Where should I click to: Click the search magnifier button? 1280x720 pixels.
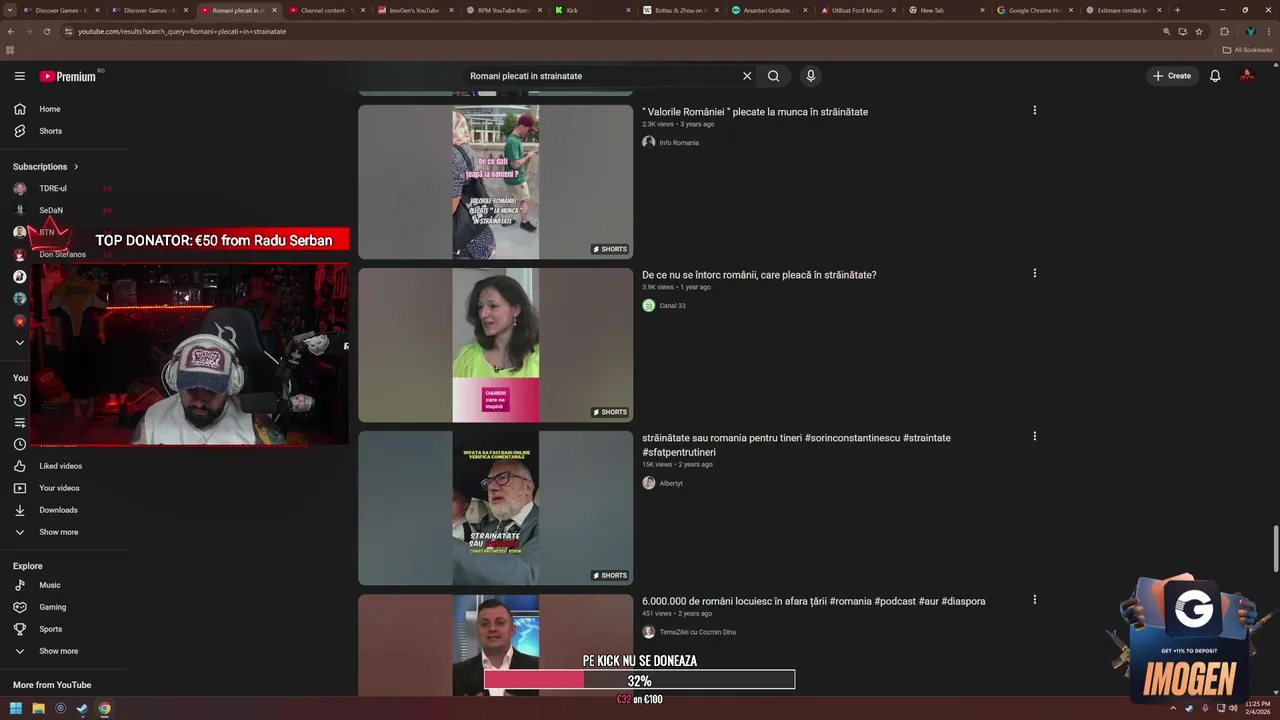tap(773, 76)
